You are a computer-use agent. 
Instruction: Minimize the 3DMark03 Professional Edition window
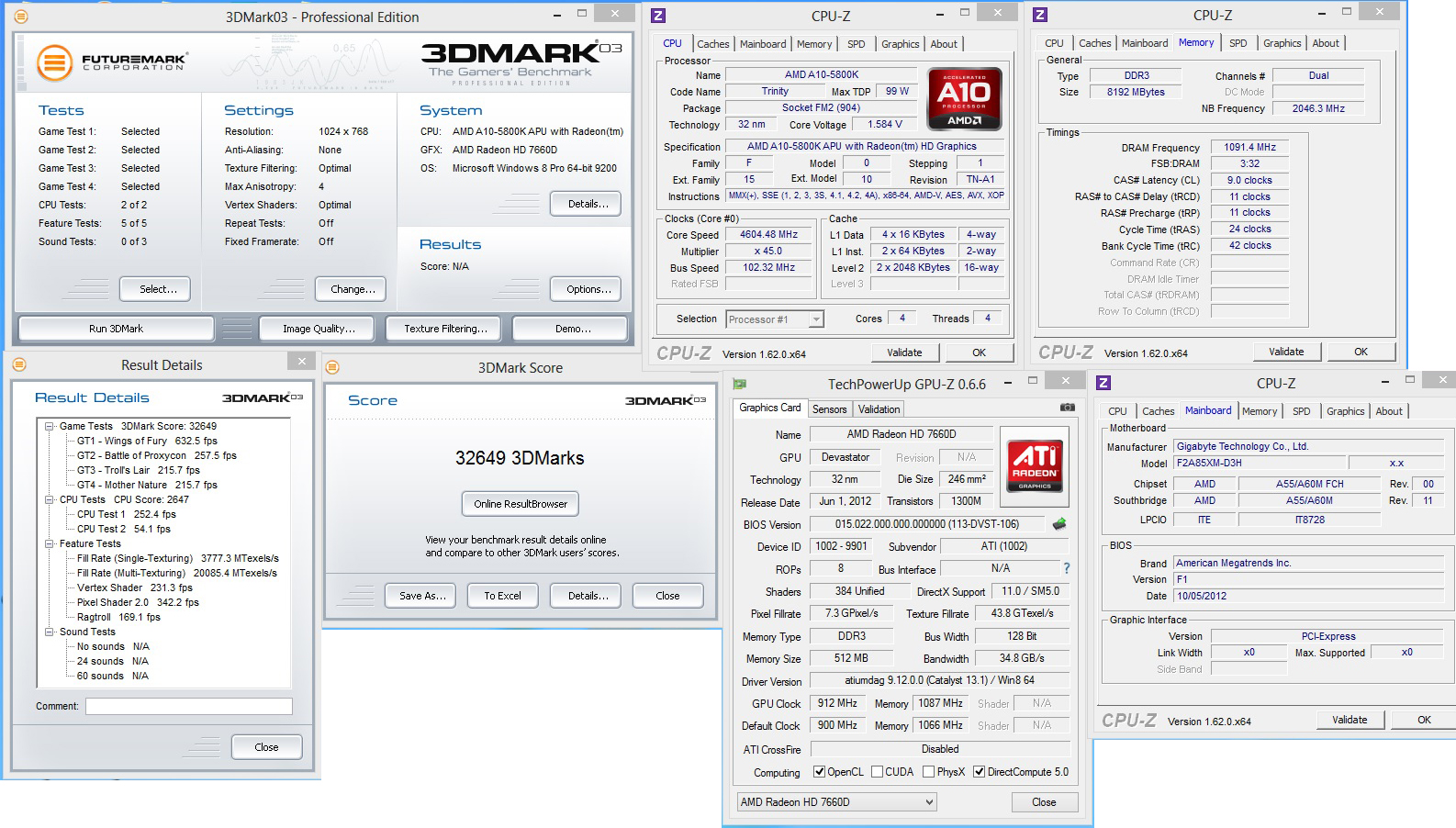pyautogui.click(x=558, y=15)
